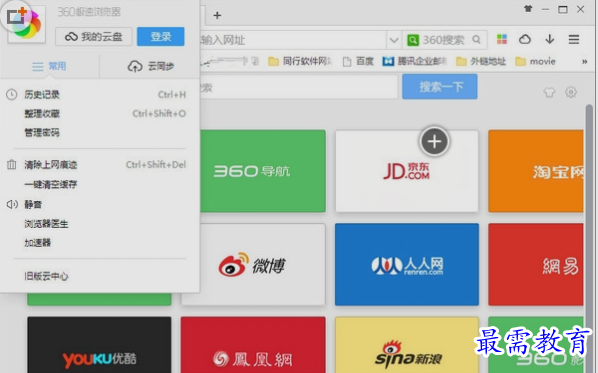Open the Youku 优酷 tile
This screenshot has height=373, width=598.
(99, 345)
